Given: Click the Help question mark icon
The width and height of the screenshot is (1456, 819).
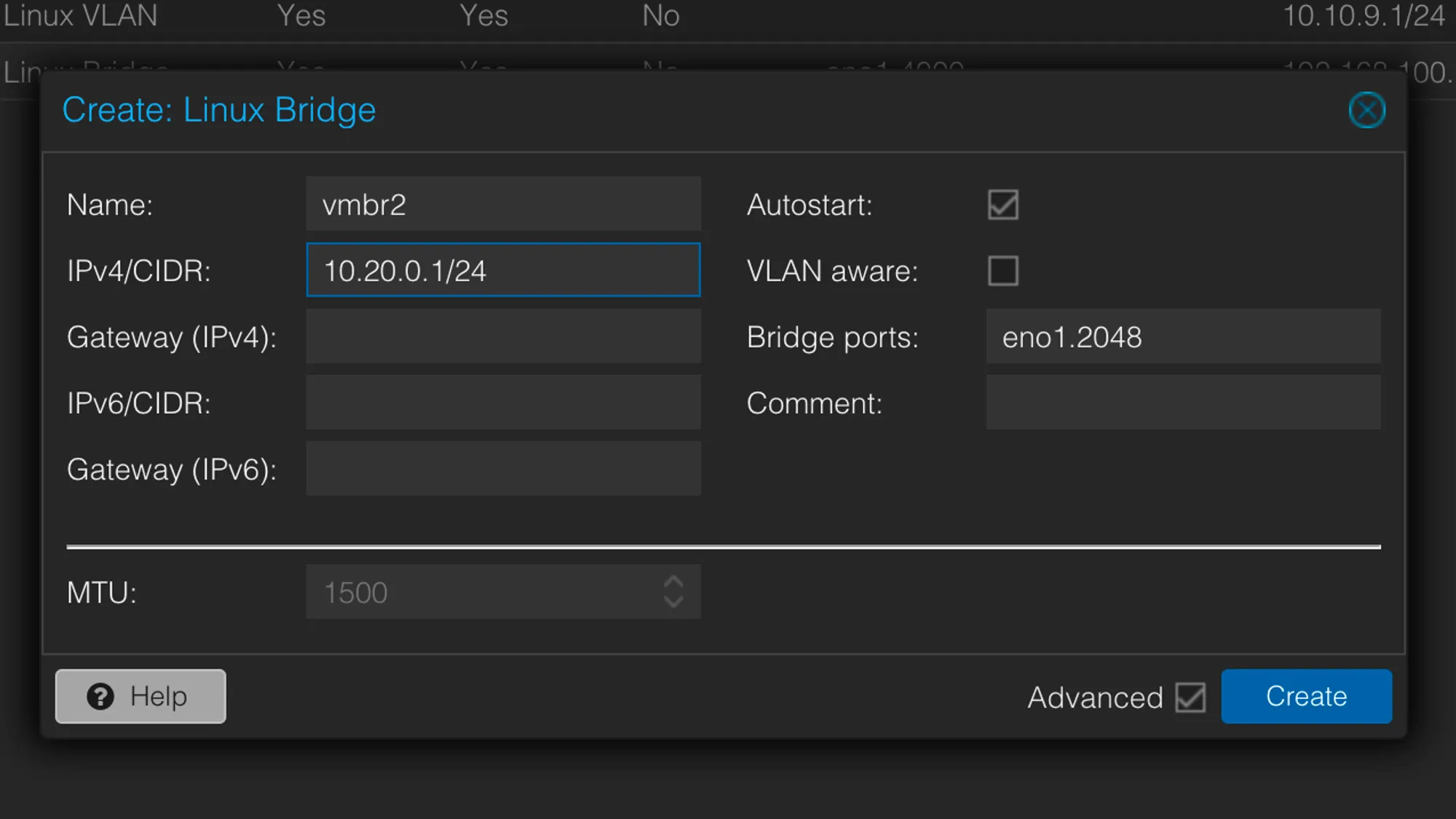Looking at the screenshot, I should [100, 696].
